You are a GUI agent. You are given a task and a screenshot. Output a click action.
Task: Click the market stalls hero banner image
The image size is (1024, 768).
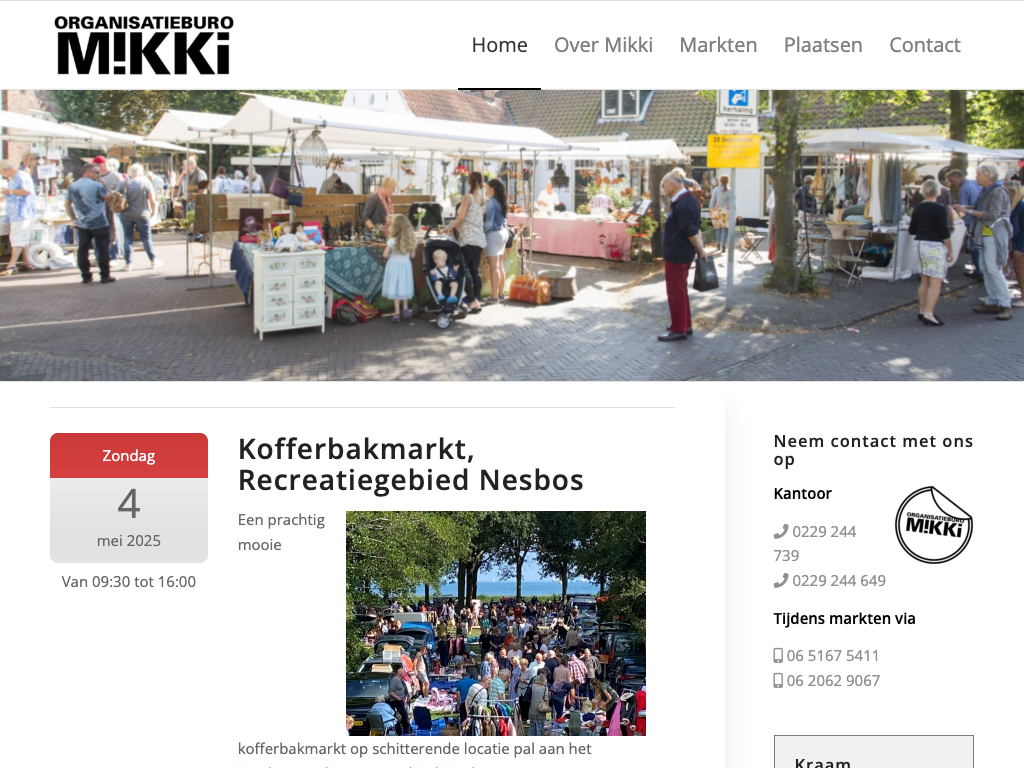pyautogui.click(x=512, y=235)
